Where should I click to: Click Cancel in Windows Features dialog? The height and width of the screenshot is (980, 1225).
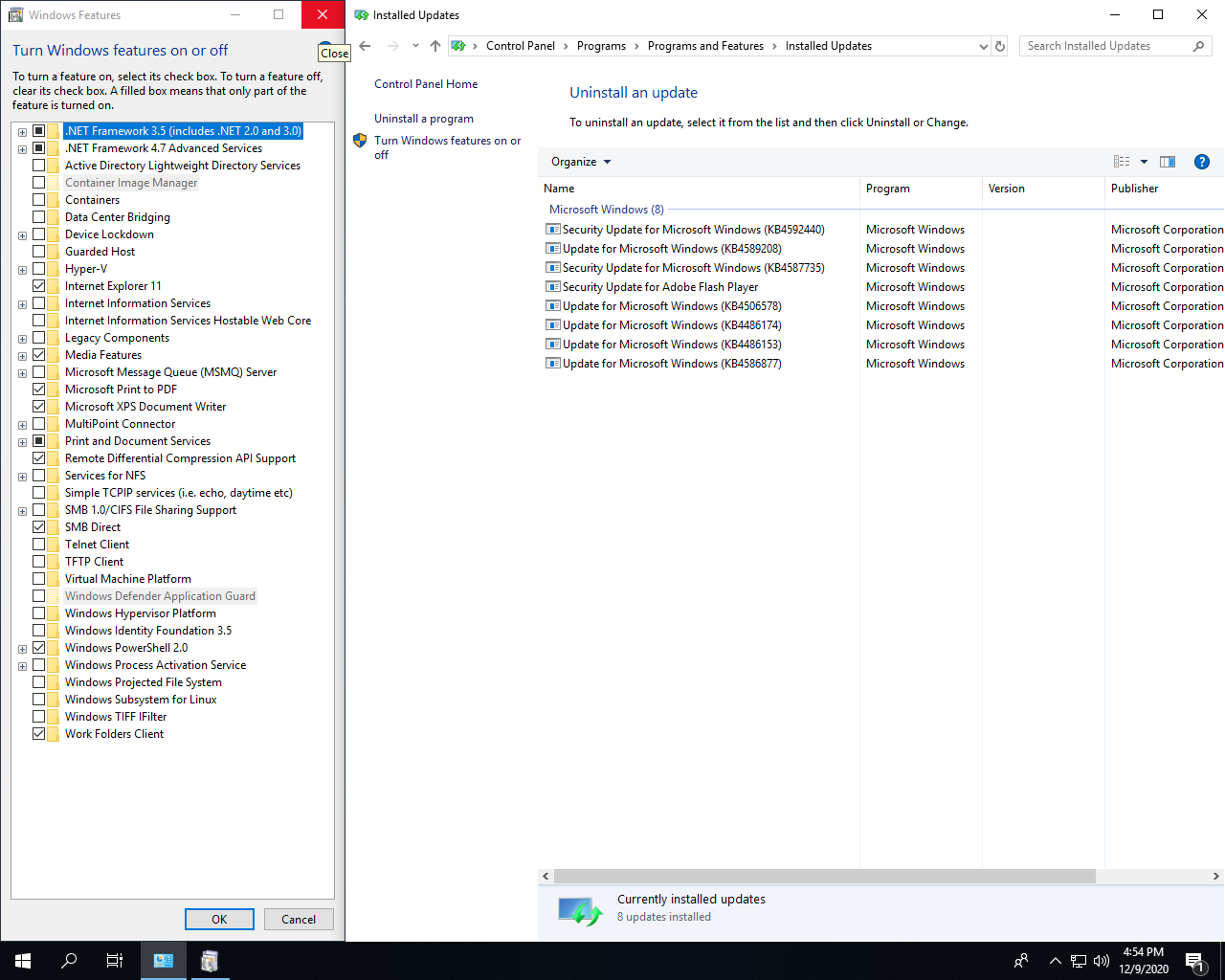[x=299, y=919]
